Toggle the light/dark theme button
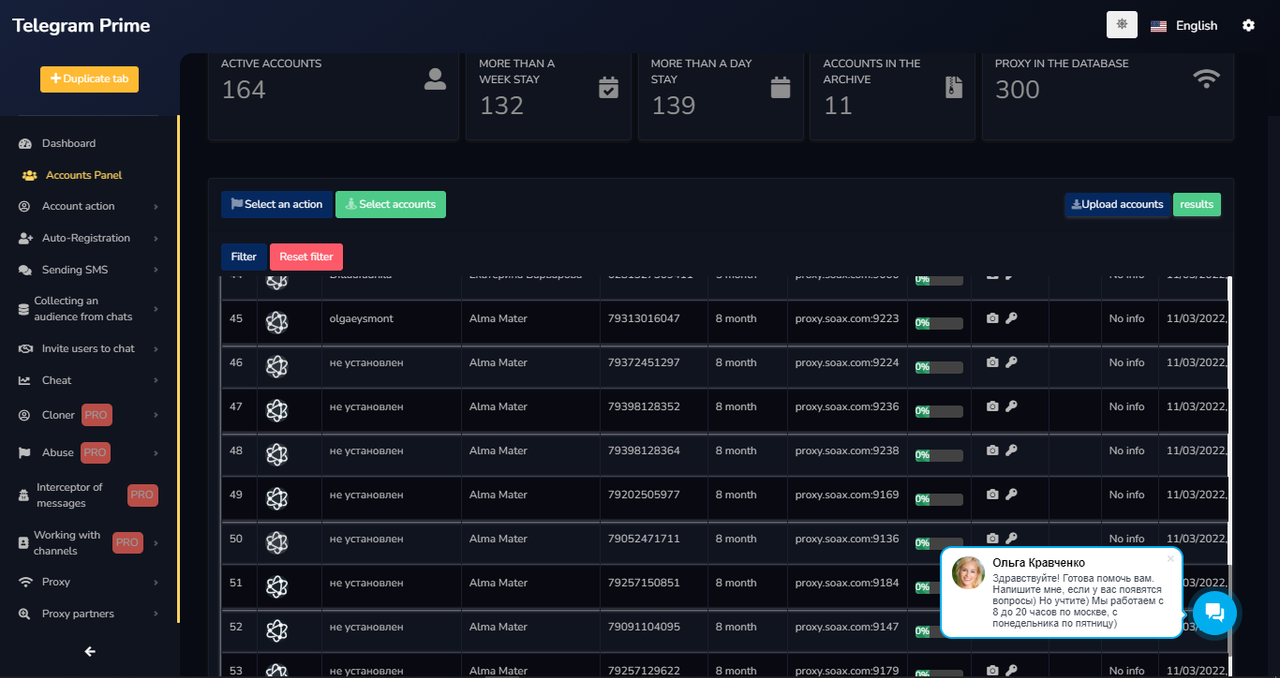The image size is (1280, 678). coord(1122,25)
